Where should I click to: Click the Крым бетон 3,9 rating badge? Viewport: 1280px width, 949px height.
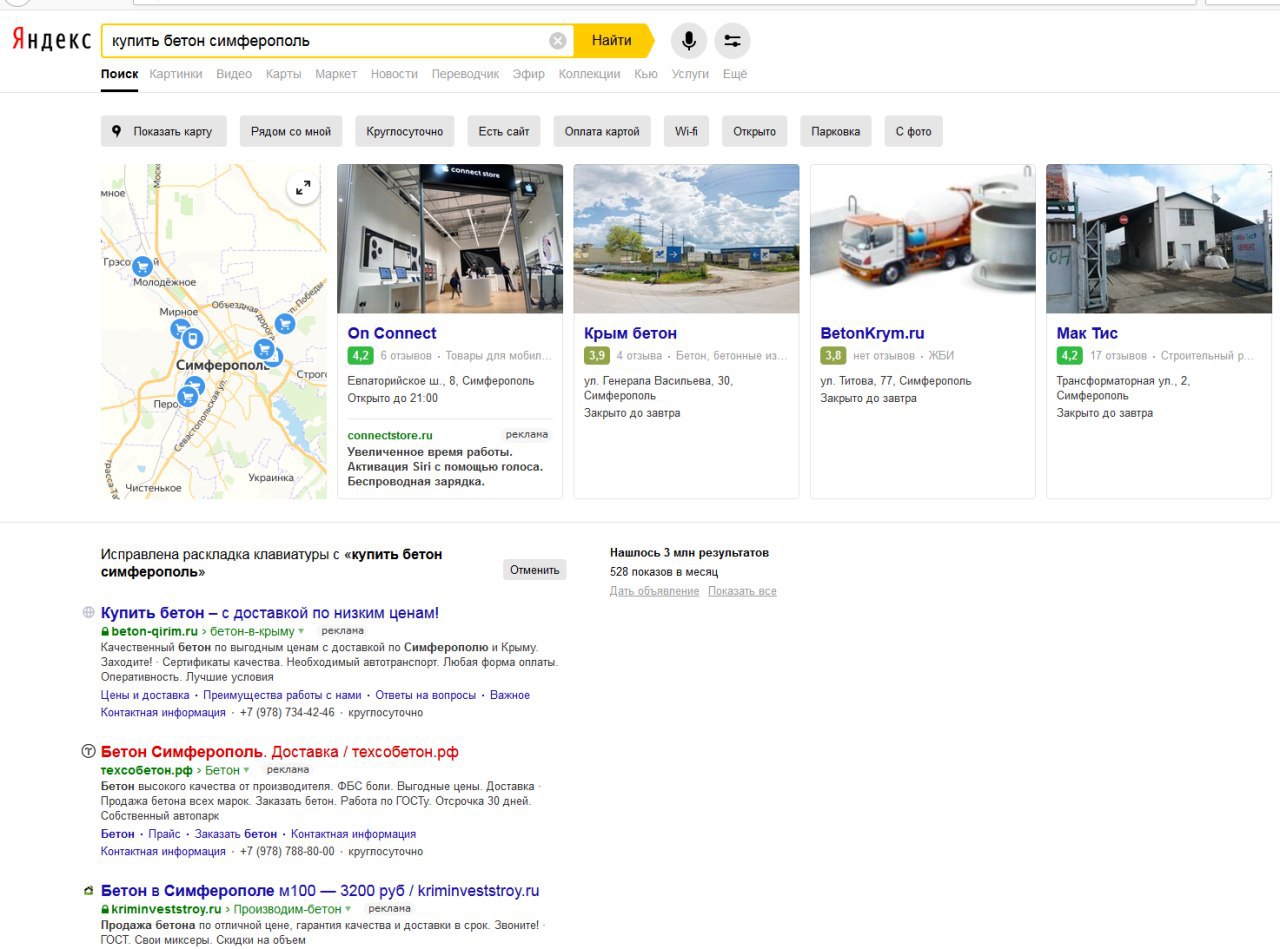tap(597, 355)
